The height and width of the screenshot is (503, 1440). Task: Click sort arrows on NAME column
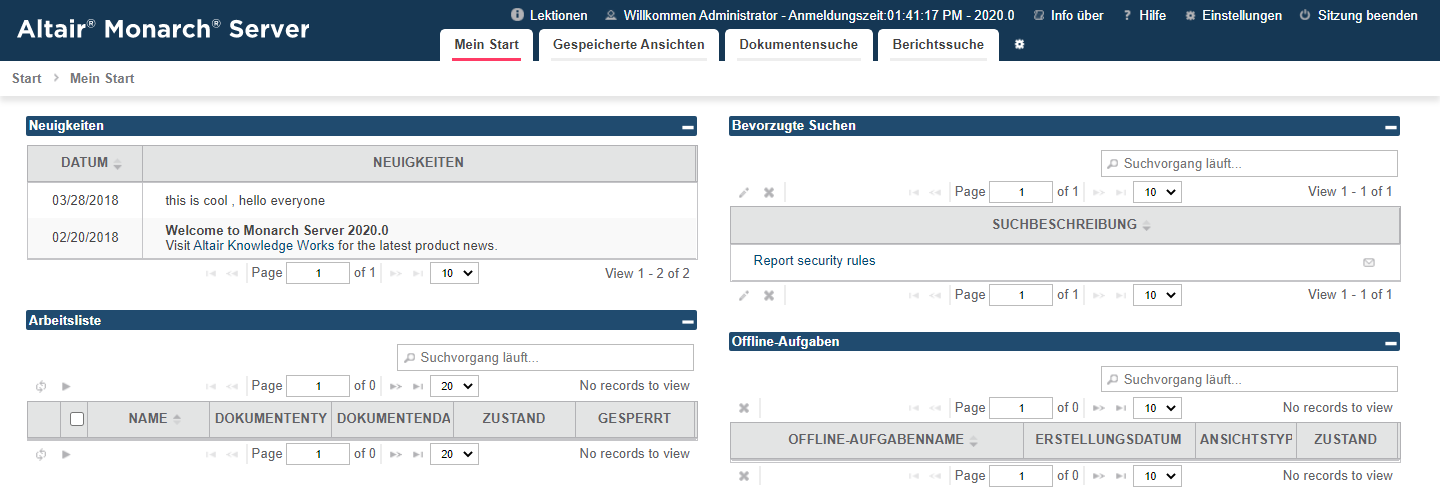[x=177, y=419]
